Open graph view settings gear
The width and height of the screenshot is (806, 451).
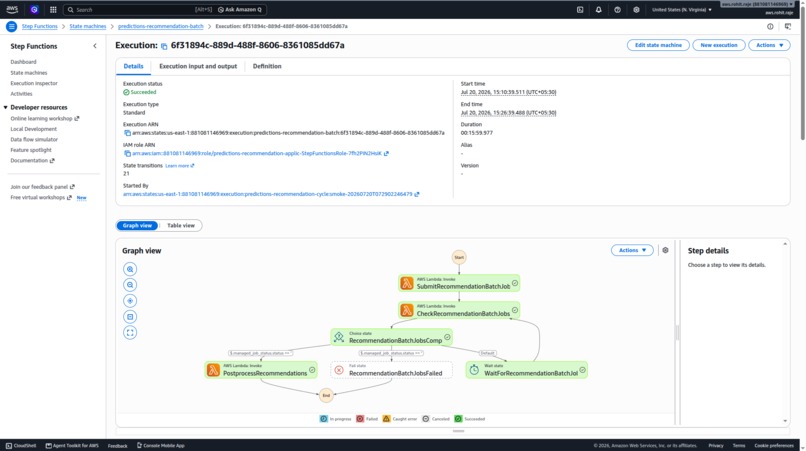(x=665, y=250)
